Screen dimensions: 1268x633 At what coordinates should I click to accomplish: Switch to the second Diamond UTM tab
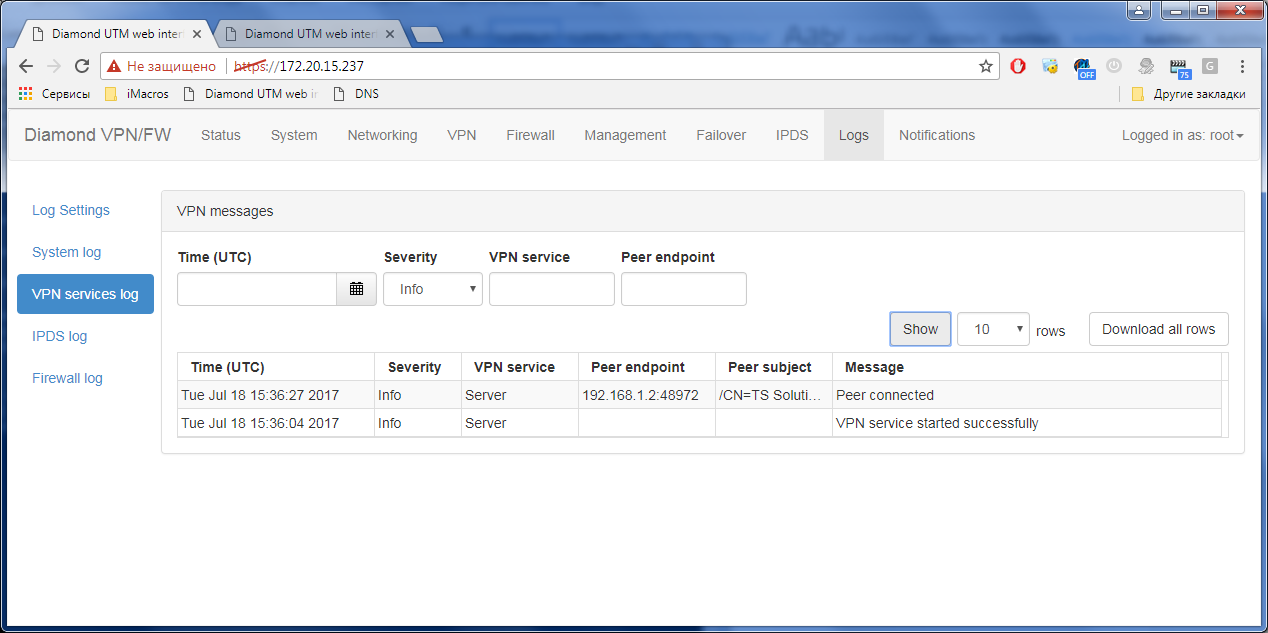pos(310,33)
